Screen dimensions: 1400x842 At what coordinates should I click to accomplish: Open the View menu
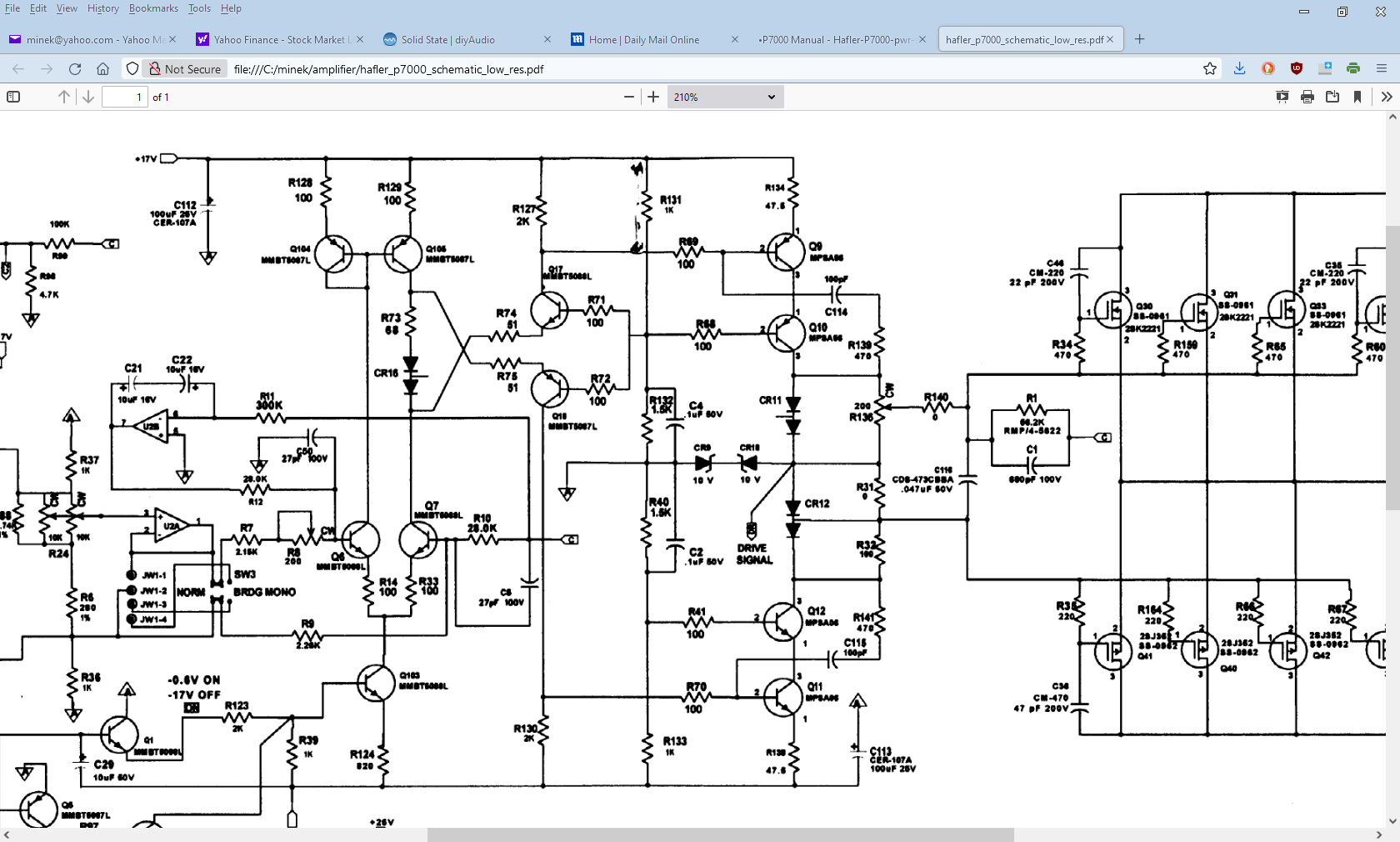67,8
